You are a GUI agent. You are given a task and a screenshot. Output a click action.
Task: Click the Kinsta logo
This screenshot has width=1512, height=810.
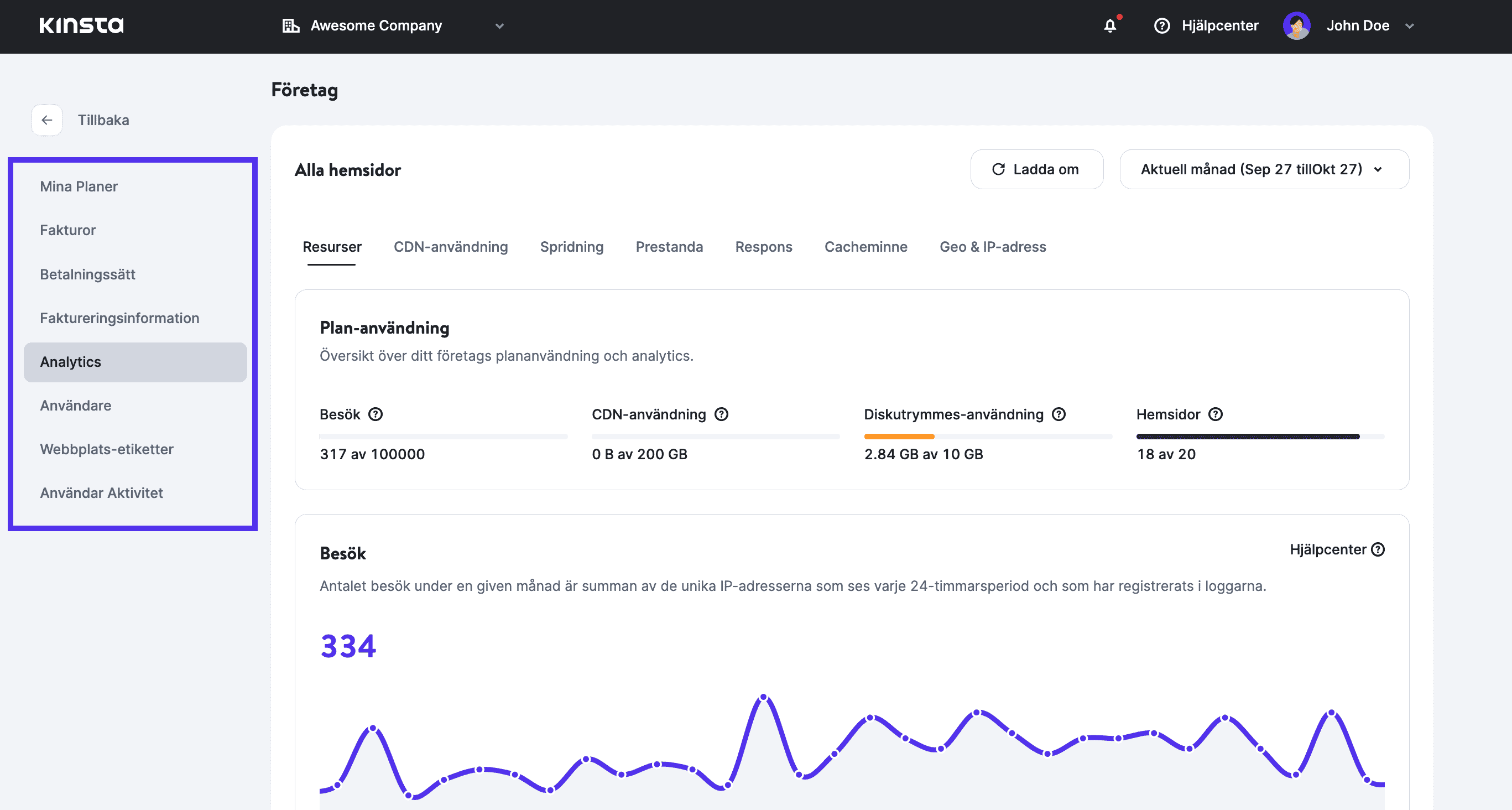(81, 25)
